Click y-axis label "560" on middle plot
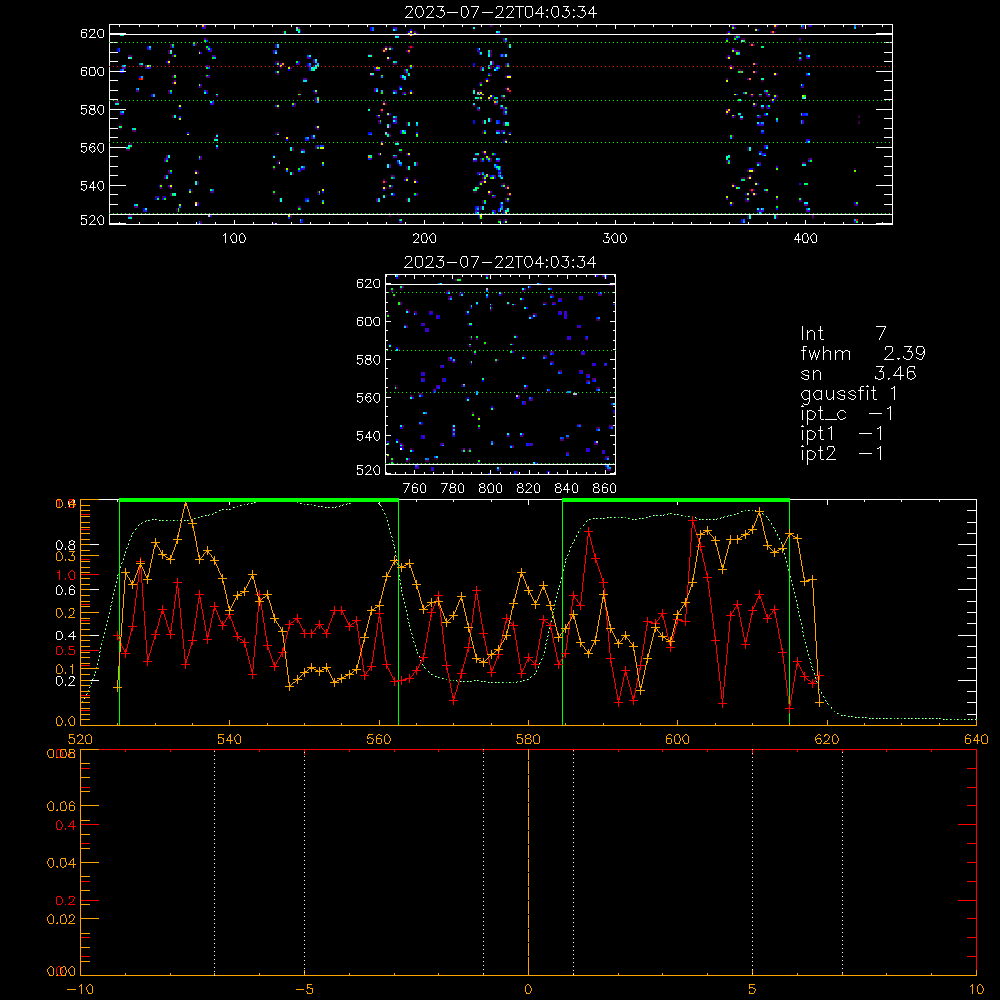 point(368,398)
